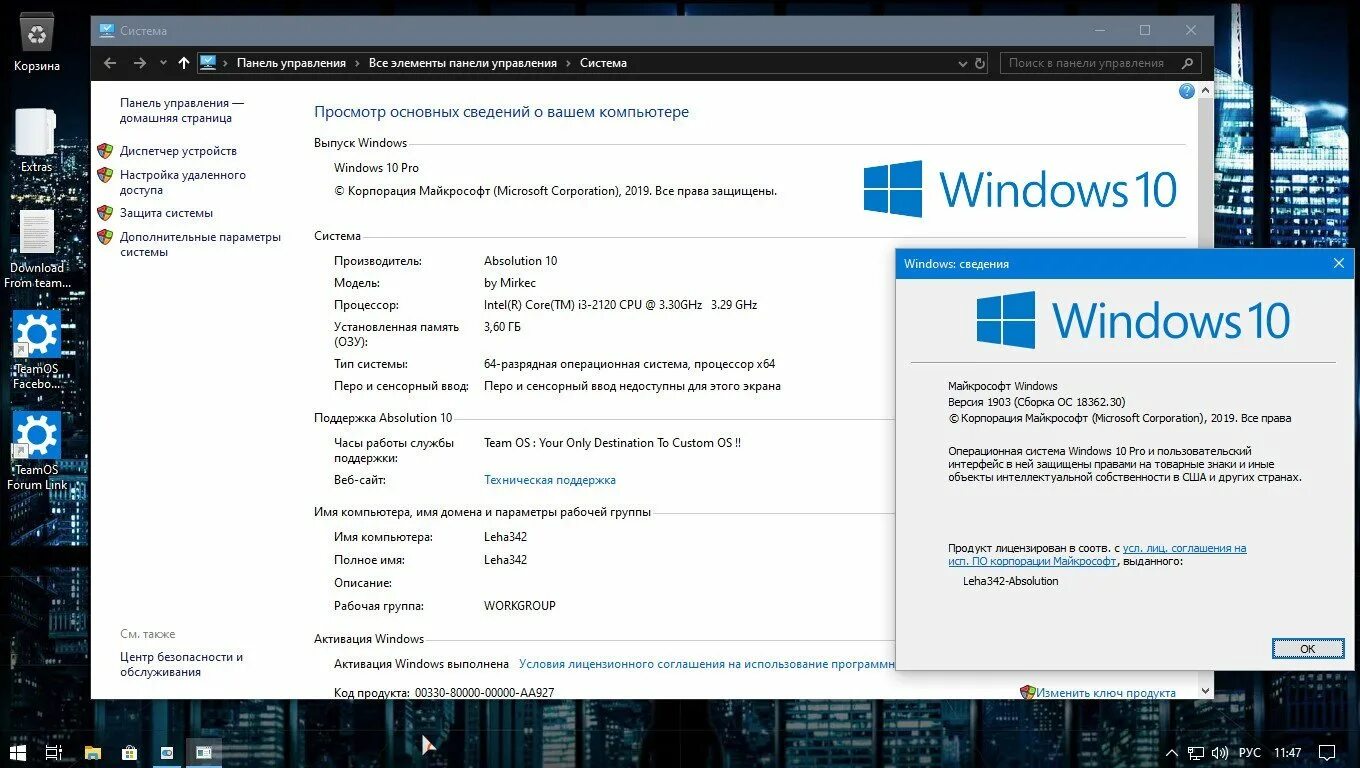Click the magnifier search icon
This screenshot has width=1360, height=768.
pos(1188,63)
